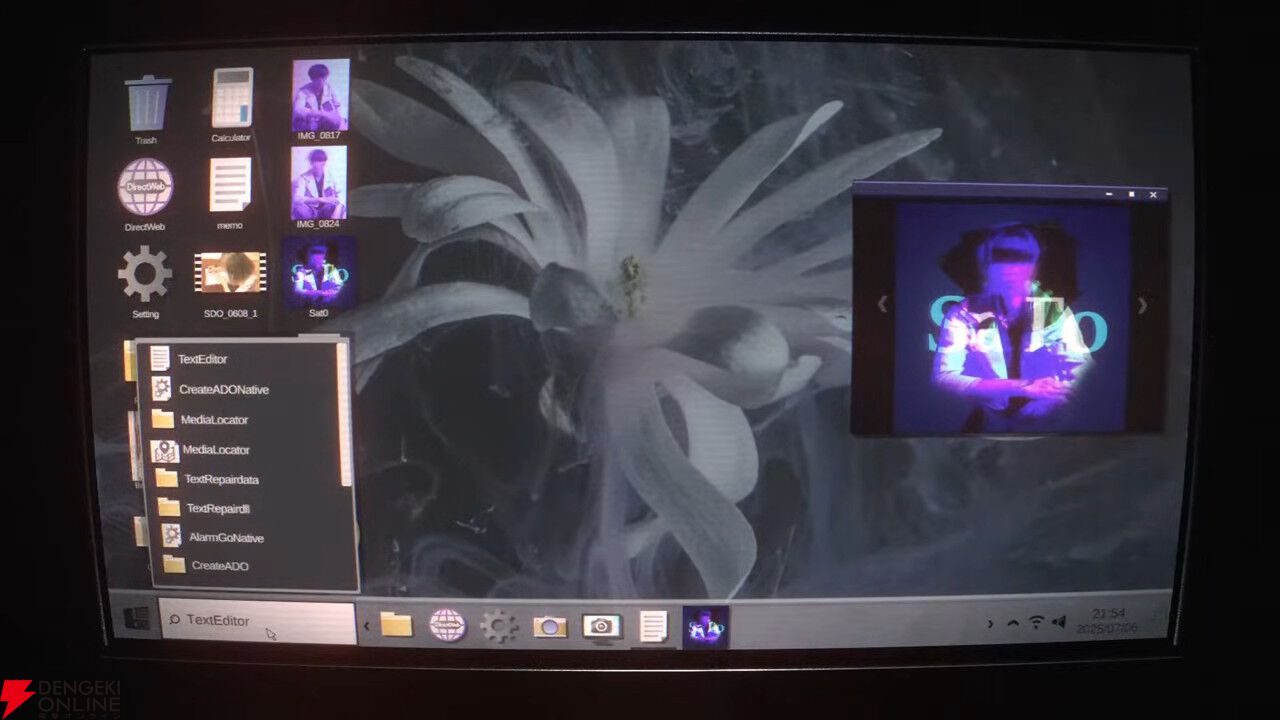Show next image in the viewer window
Viewport: 1280px width, 720px height.
(1142, 306)
